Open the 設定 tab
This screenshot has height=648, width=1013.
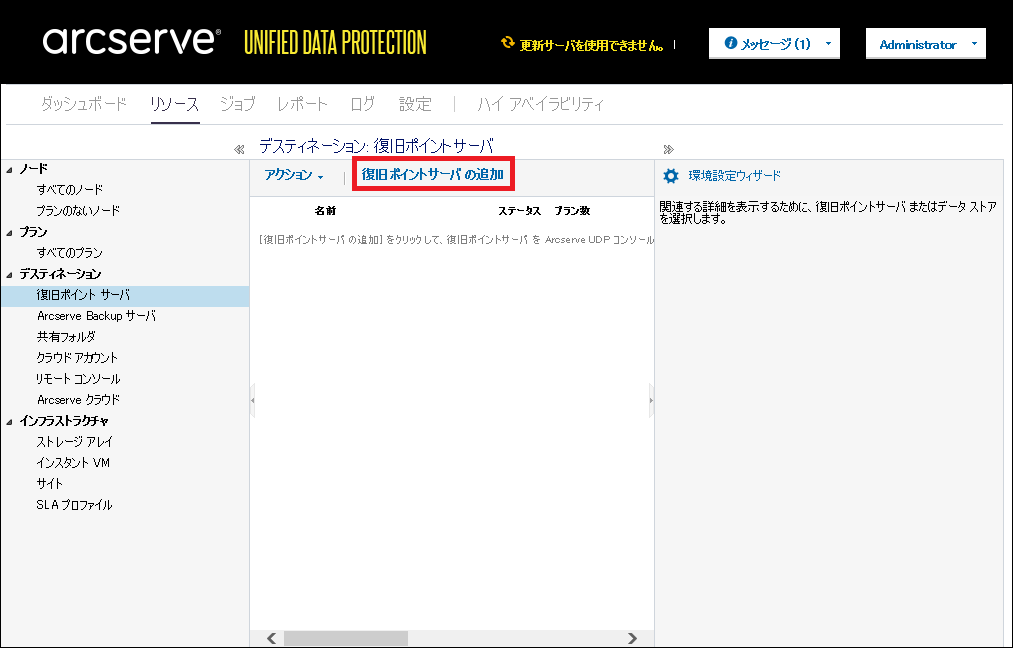click(415, 103)
